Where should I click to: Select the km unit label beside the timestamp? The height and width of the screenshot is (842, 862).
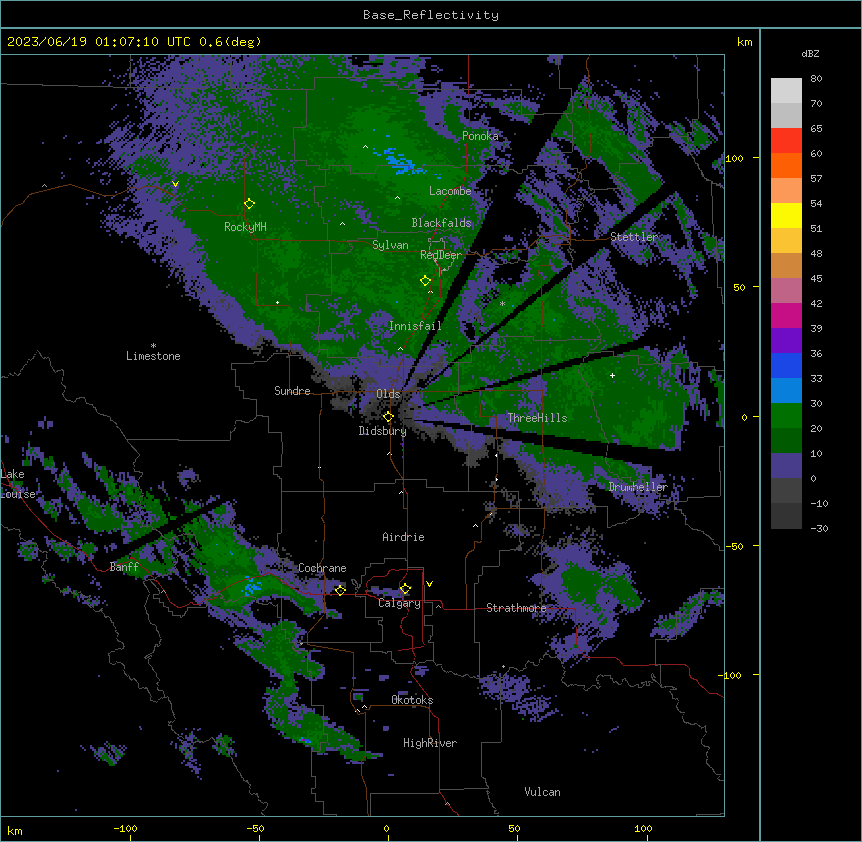point(745,42)
